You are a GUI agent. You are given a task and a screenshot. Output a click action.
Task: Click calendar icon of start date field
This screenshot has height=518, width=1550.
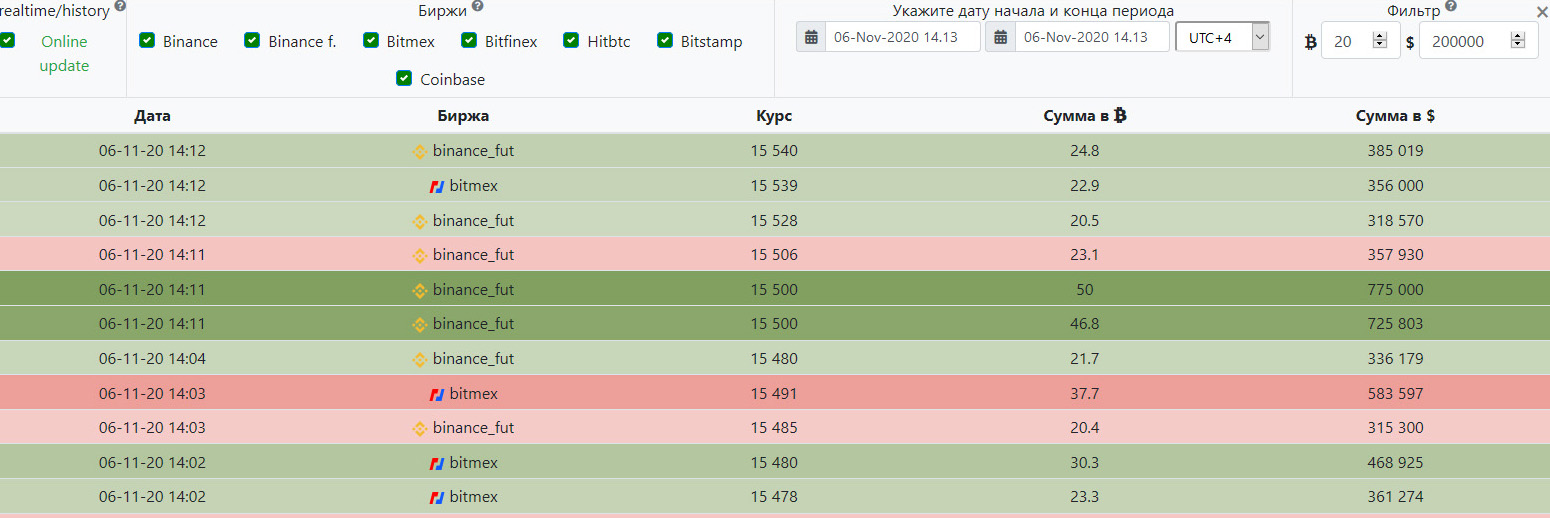point(811,38)
